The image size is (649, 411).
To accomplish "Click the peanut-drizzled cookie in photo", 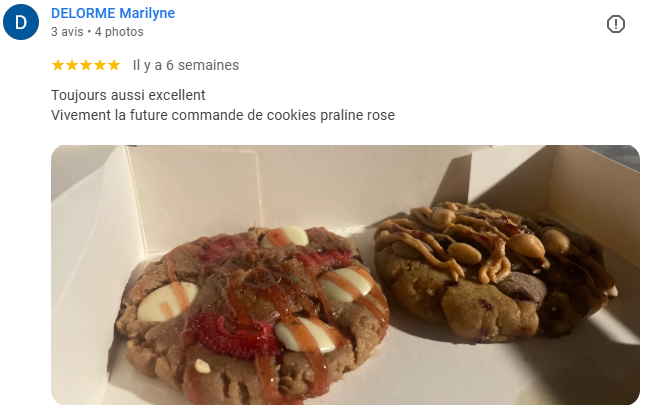I will (495, 272).
